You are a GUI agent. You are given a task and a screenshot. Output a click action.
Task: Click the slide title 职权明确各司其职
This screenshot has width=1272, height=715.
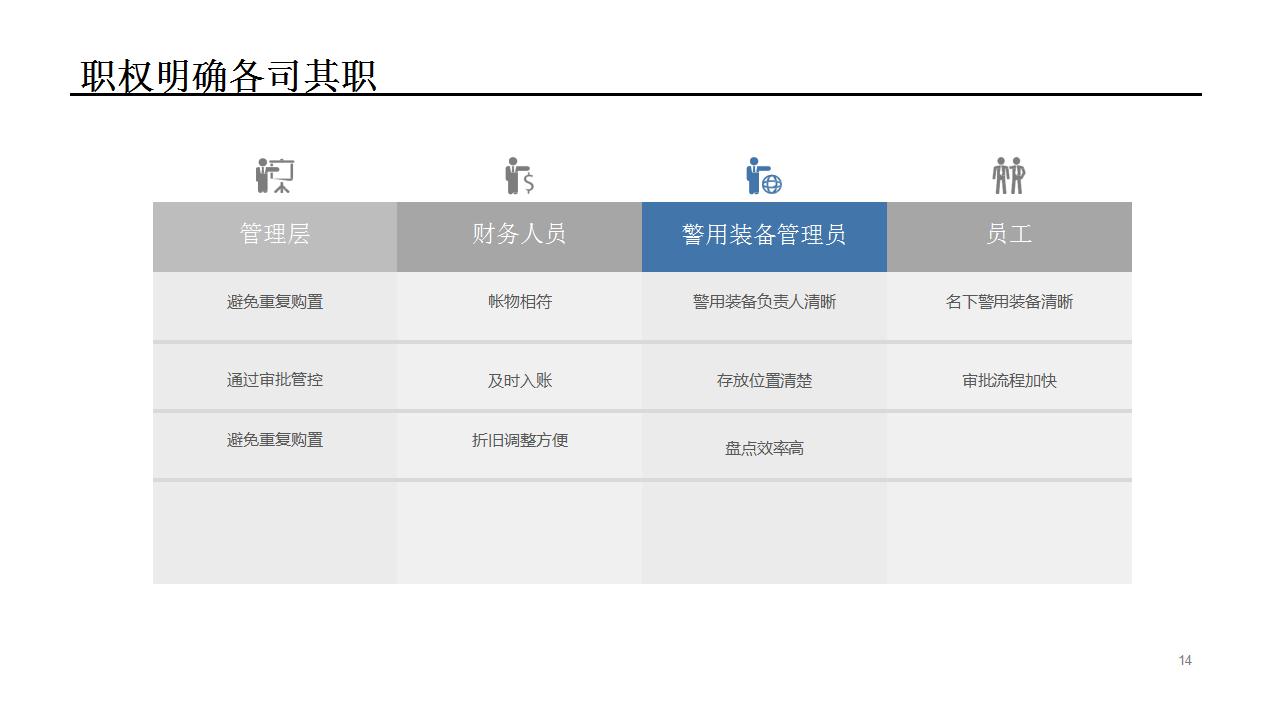[228, 76]
